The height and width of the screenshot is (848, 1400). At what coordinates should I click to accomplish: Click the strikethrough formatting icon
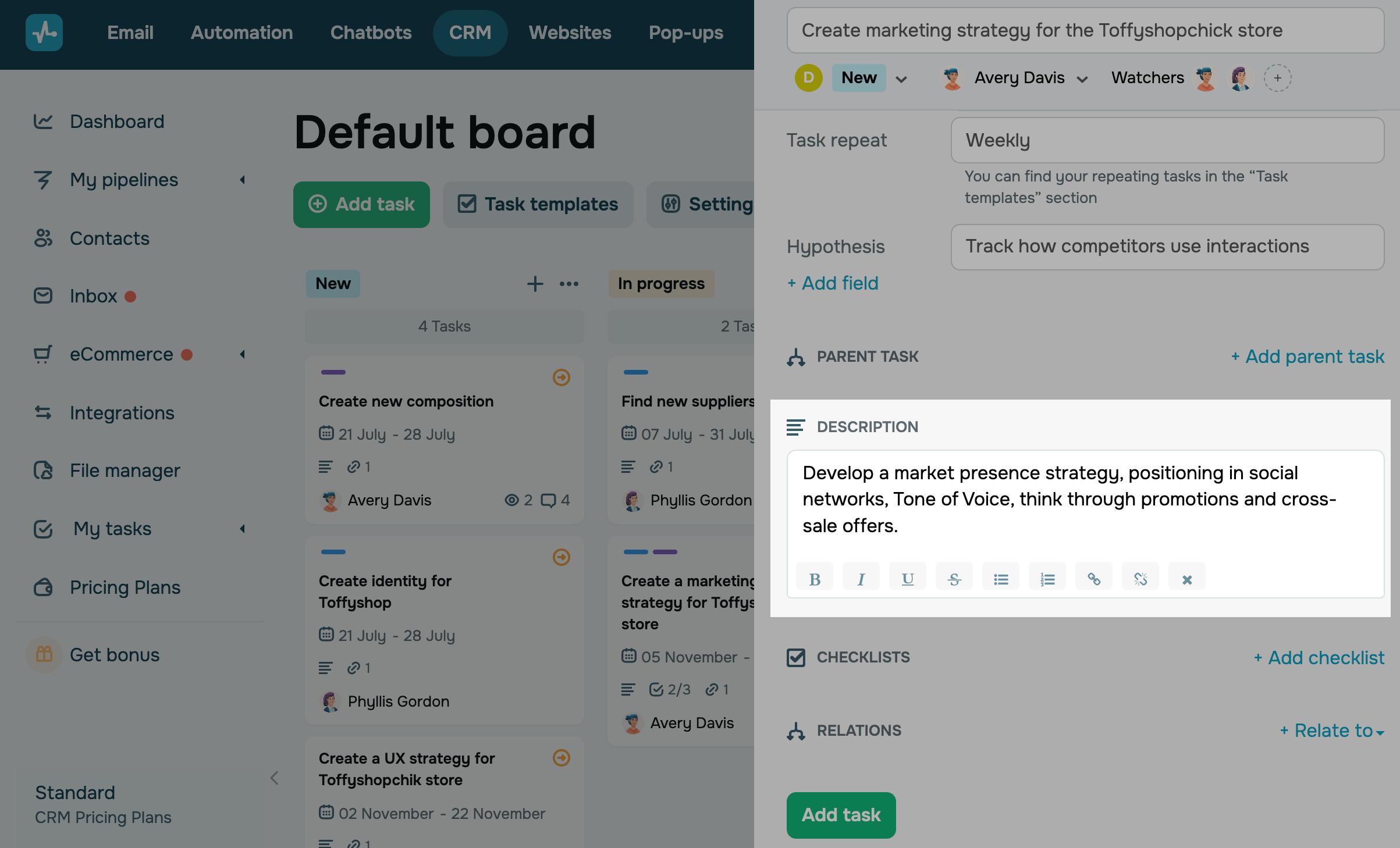[954, 579]
